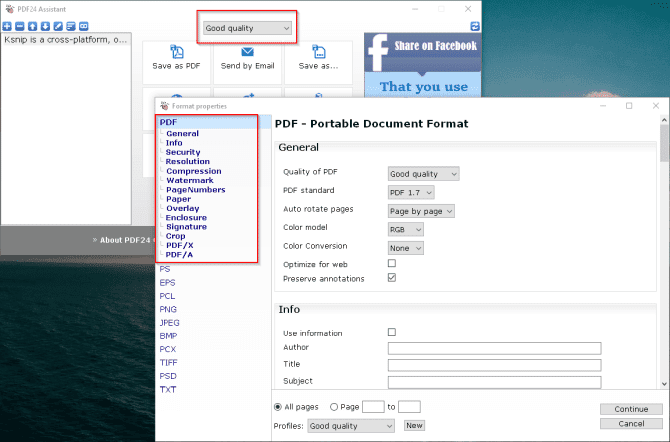Screen dimensions: 670x442
Task: Select Signature under PDF tree
Action: 186,227
